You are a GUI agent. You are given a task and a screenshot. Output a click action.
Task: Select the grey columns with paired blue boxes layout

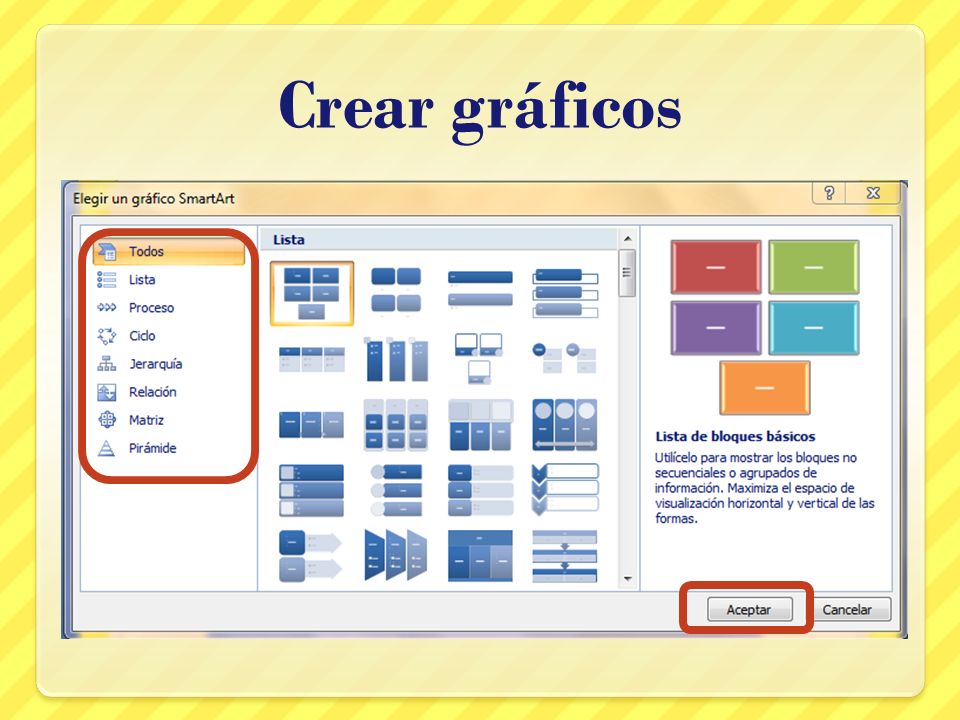(x=396, y=425)
